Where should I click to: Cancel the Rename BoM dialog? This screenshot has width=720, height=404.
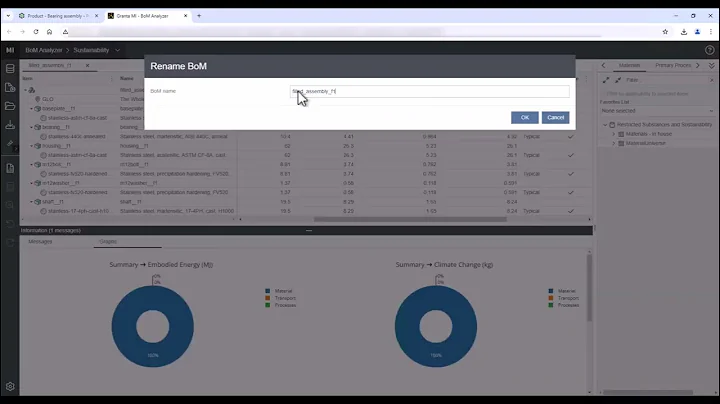click(x=555, y=118)
